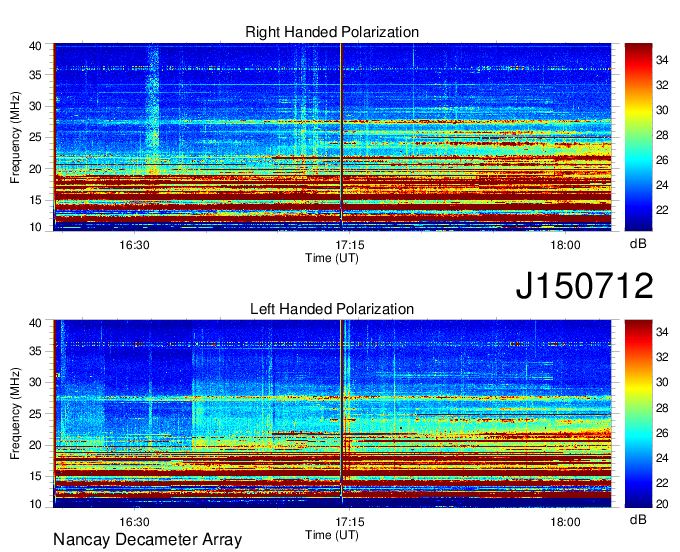Click the 'Time (UT)' label under the top plot
This screenshot has width=680, height=552.
tap(332, 258)
